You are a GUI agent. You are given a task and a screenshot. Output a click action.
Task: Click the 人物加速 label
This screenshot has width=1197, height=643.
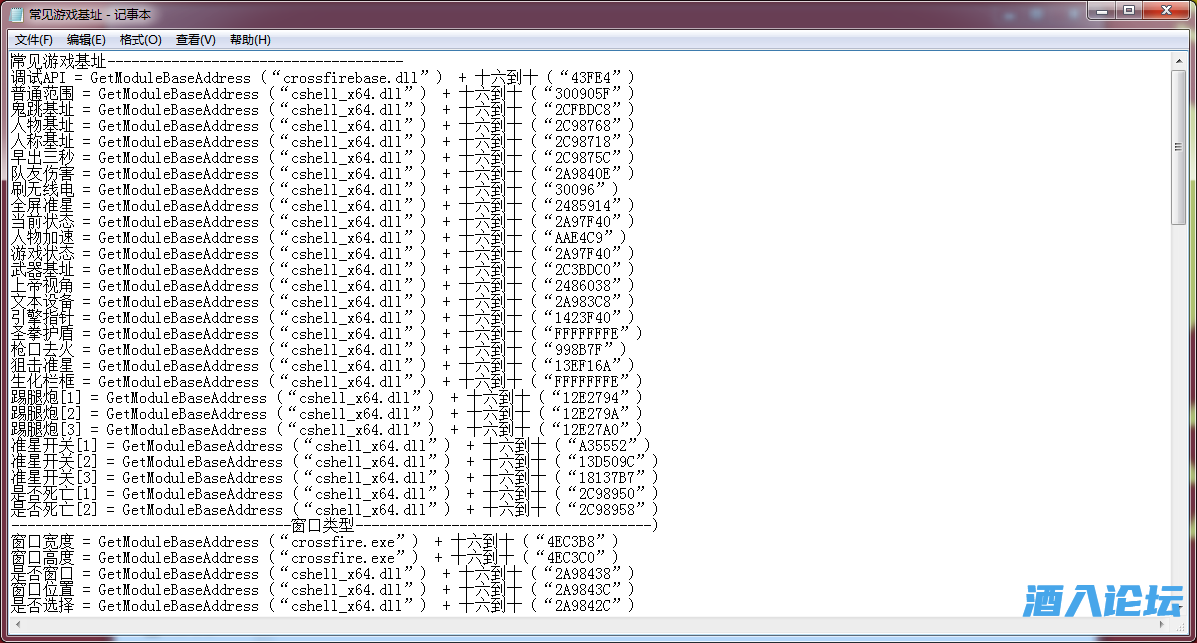43,238
